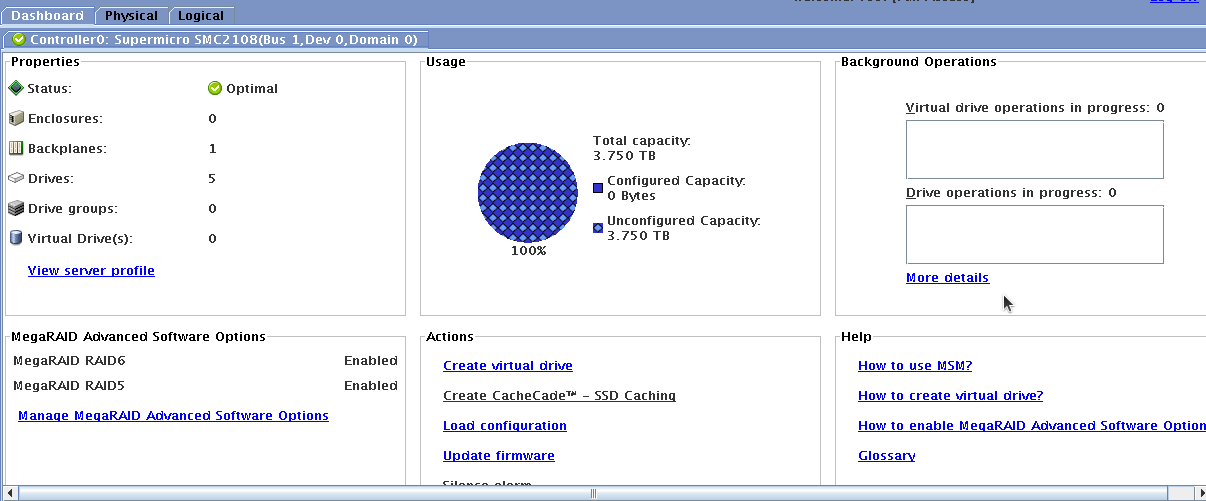Click the green Optimal checkmark icon
Image resolution: width=1206 pixels, height=501 pixels.
[214, 88]
